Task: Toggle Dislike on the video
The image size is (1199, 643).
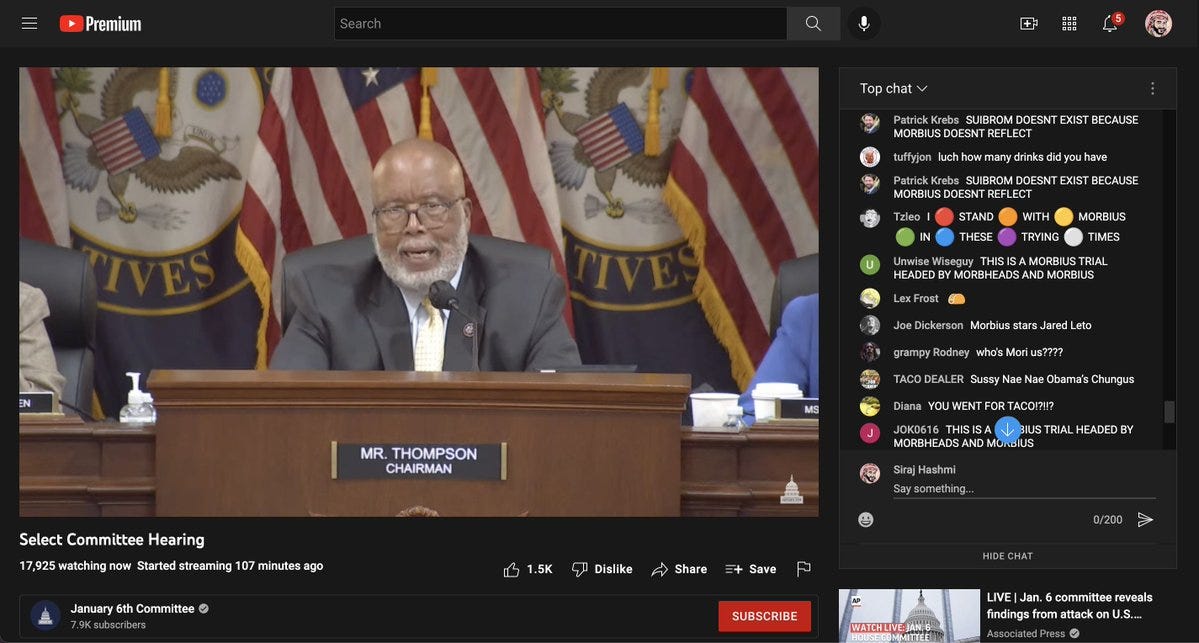Action: click(x=602, y=569)
